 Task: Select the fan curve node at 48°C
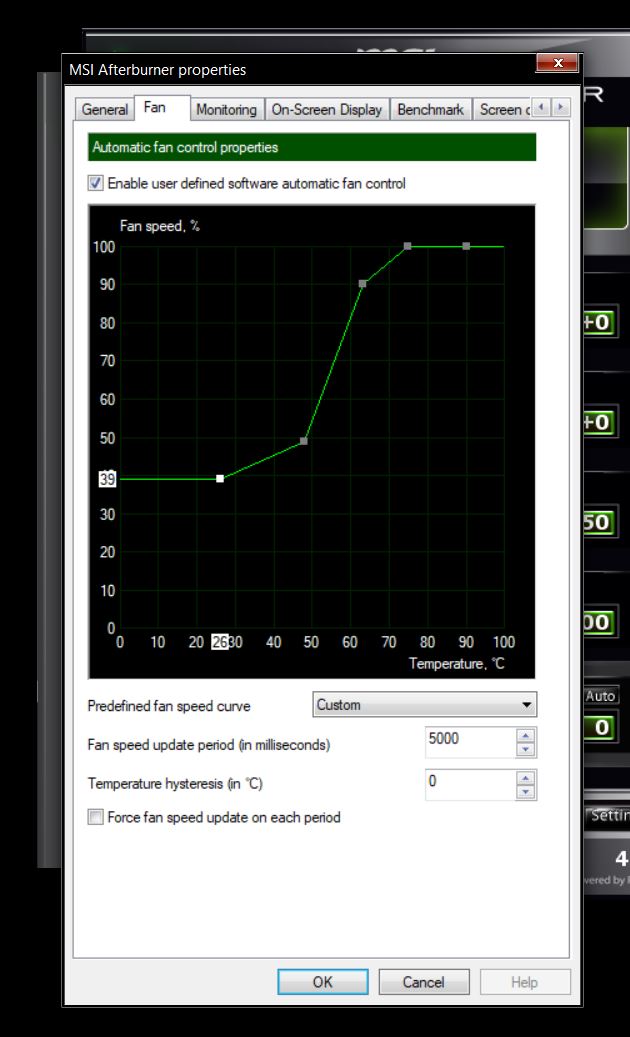pos(303,440)
